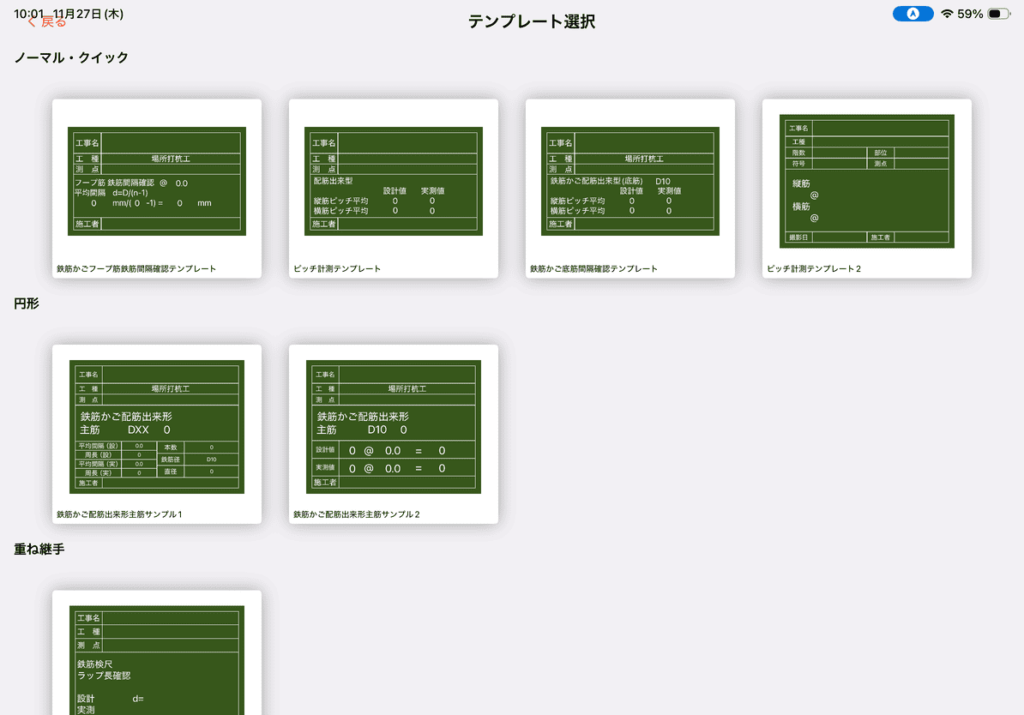The width and height of the screenshot is (1024, 715).
Task: Select 鉄筋かご配筋出来形主筋サンプル1 blackboard image
Action: 156,427
